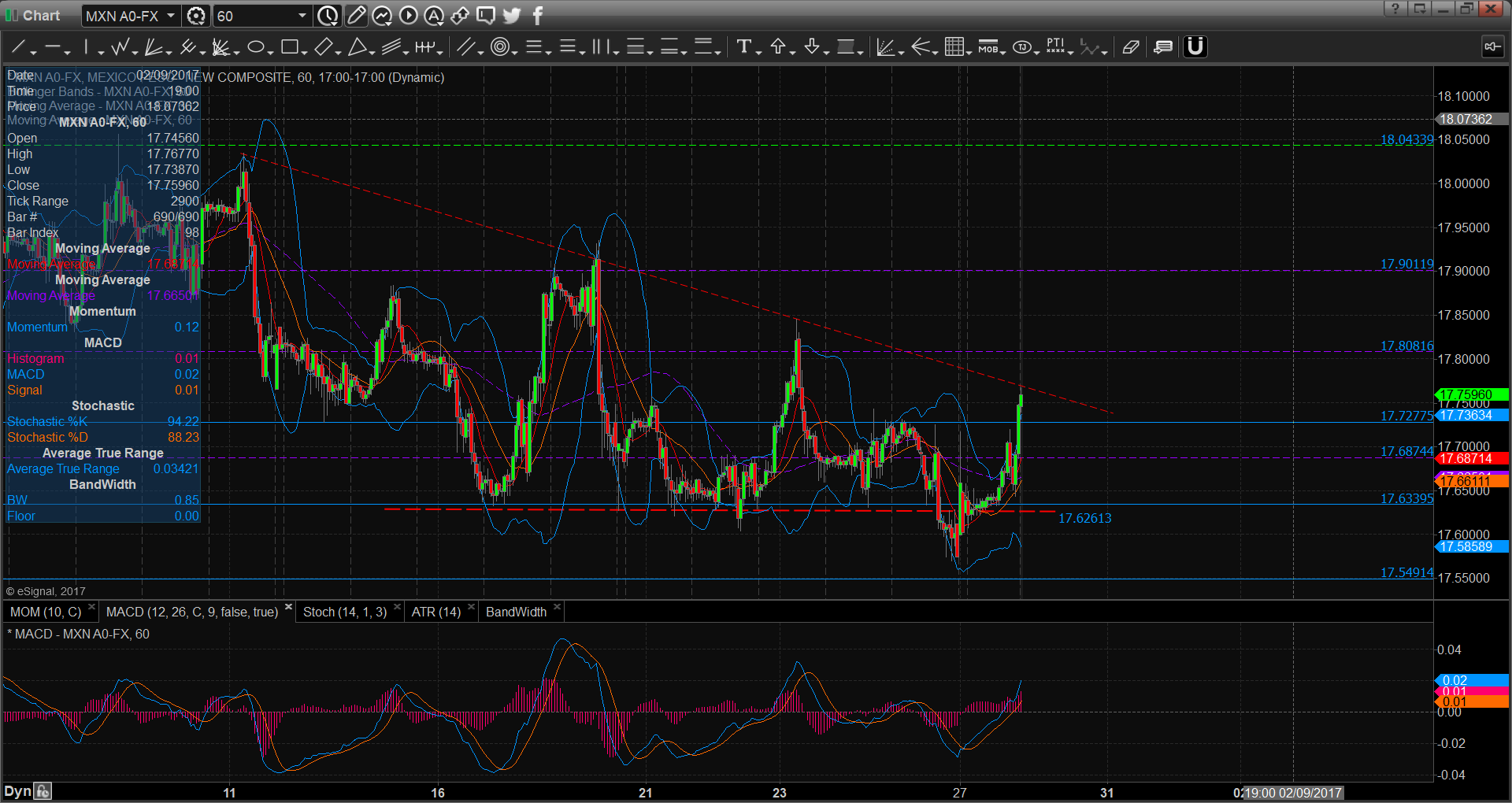Click the 17.75960 last price label

pyautogui.click(x=1471, y=394)
